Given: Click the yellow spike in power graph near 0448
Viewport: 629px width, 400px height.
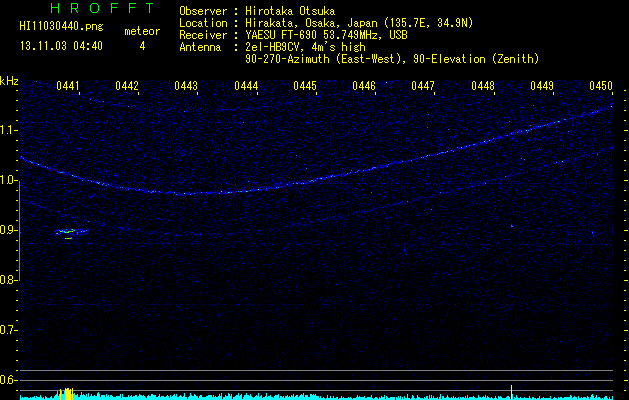Looking at the screenshot, I should click(511, 392).
